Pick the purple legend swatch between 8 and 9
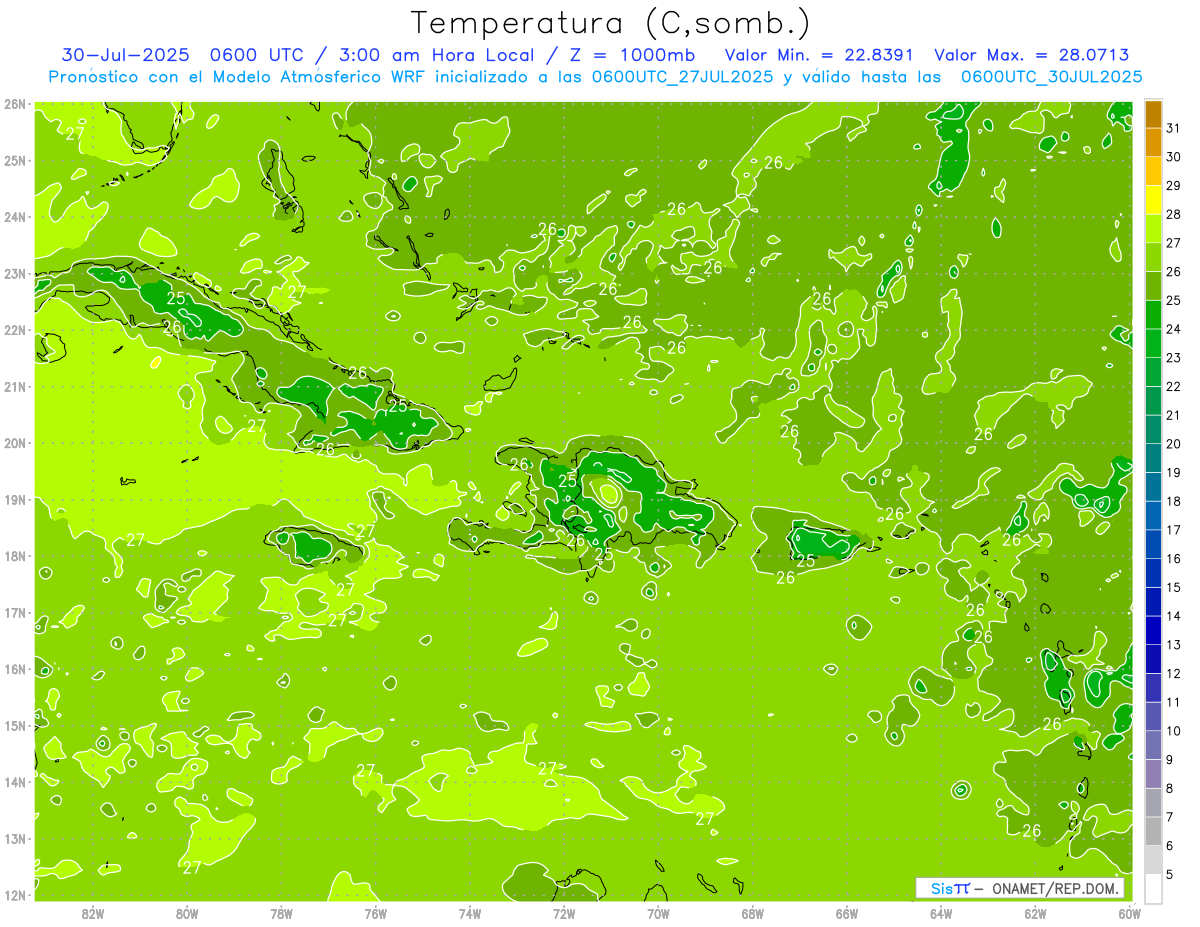The width and height of the screenshot is (1200, 927). pyautogui.click(x=1153, y=773)
